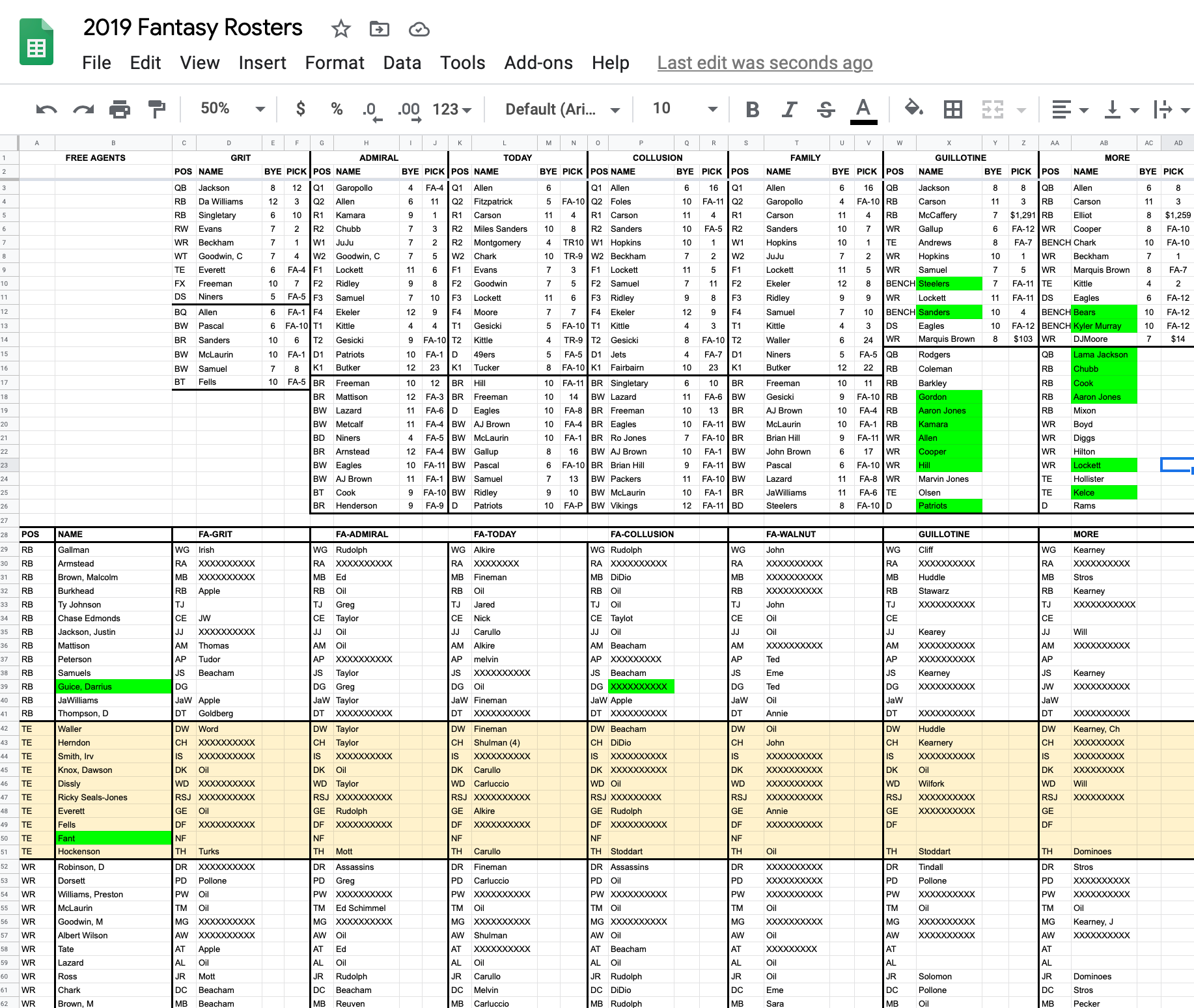Select green 'Lama Jackson' cell

tap(1104, 354)
